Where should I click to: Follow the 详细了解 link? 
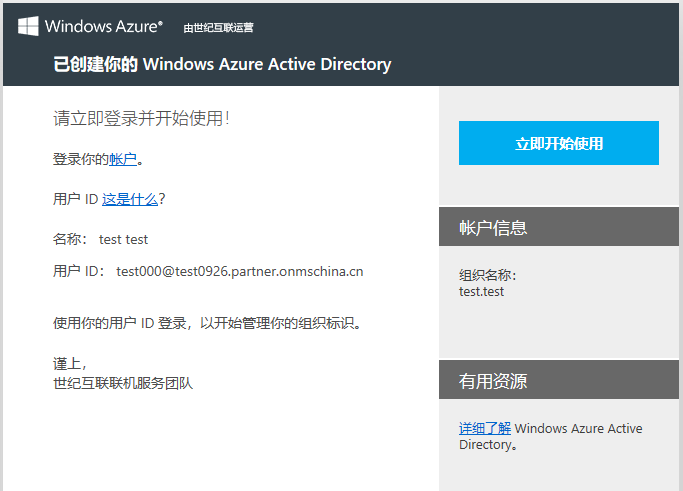tap(485, 428)
